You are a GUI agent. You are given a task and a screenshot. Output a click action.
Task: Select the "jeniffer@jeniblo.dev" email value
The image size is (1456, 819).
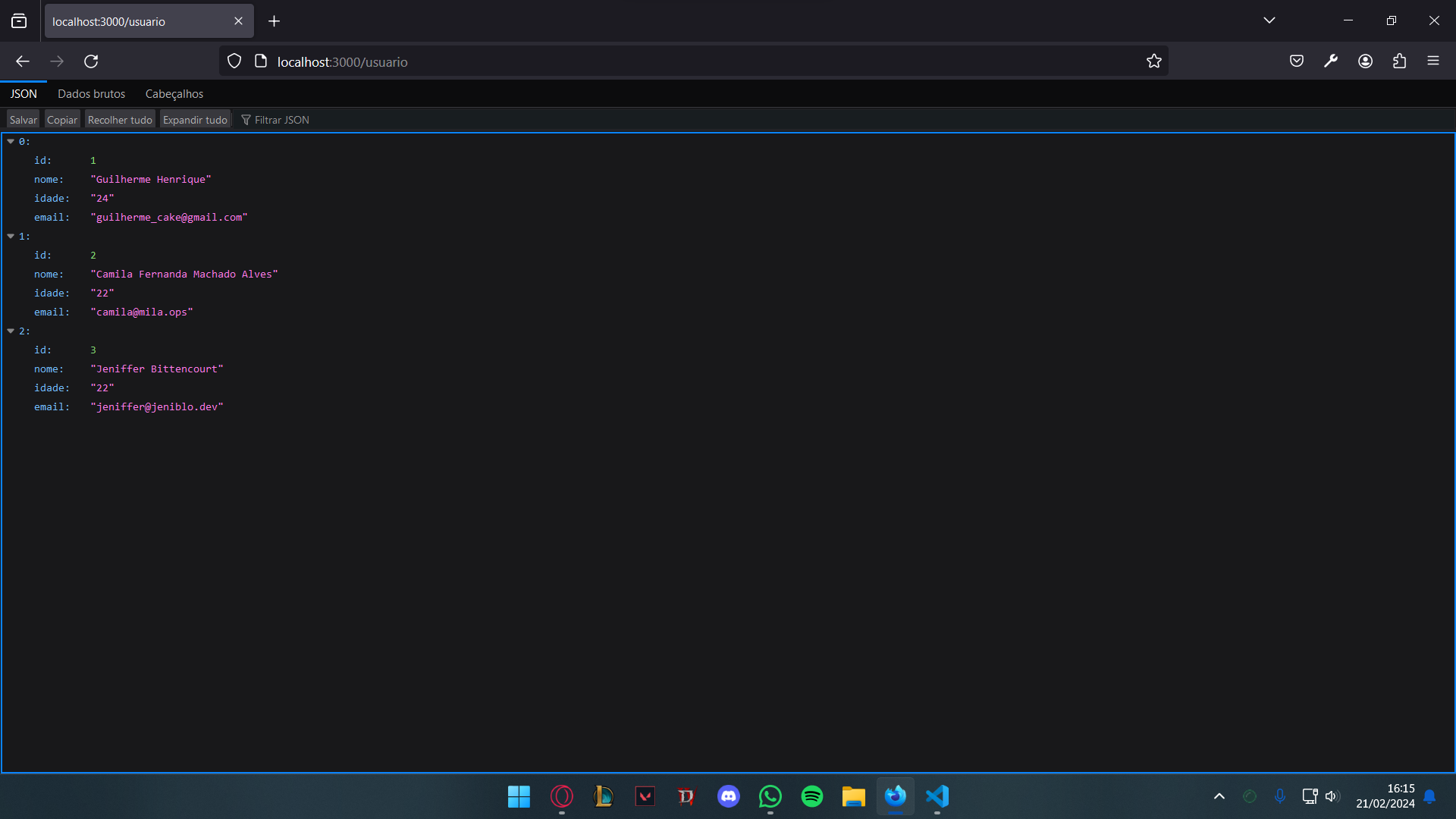157,407
